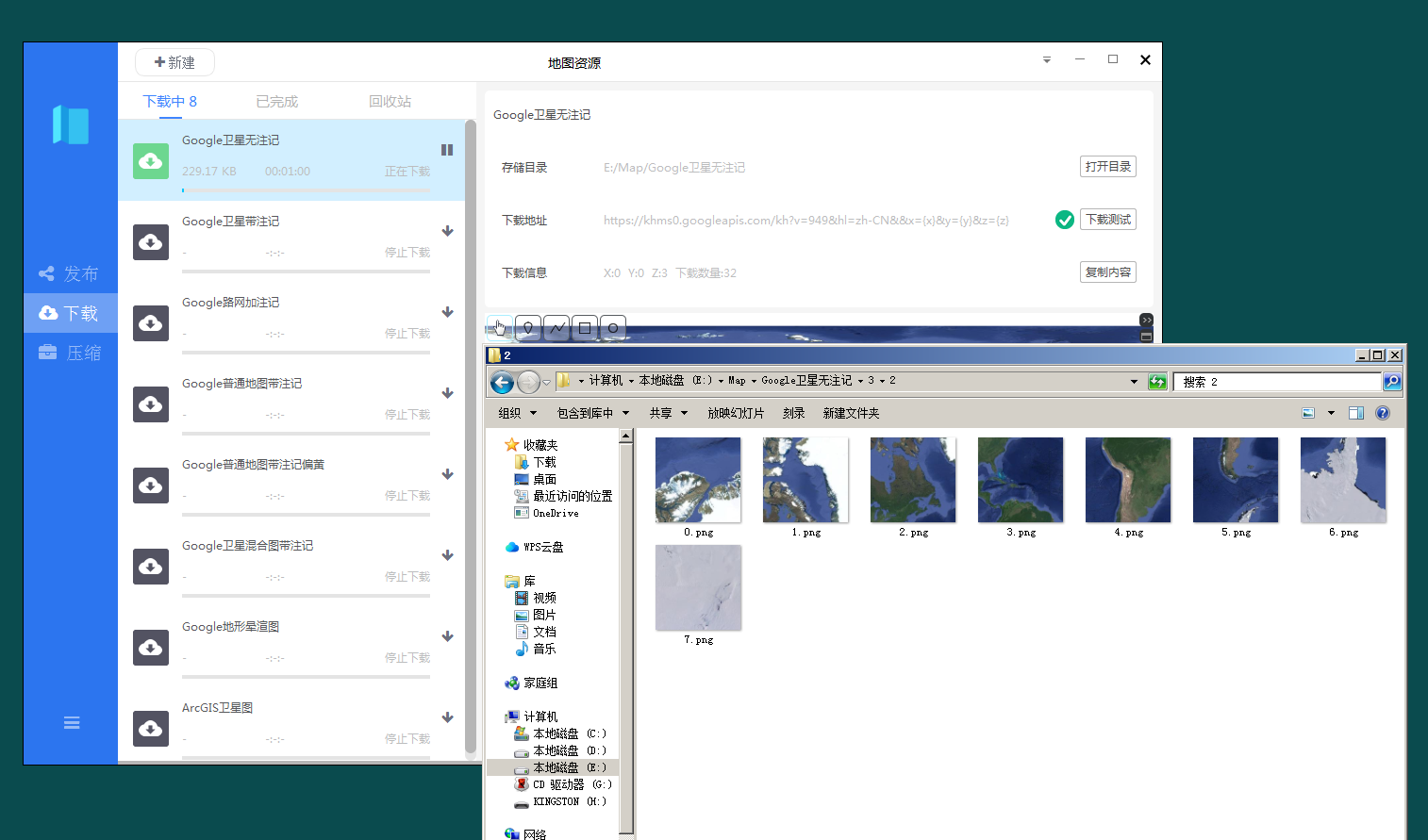Open WPS云盘 in navigation pane
This screenshot has height=840, width=1428.
tap(535, 547)
